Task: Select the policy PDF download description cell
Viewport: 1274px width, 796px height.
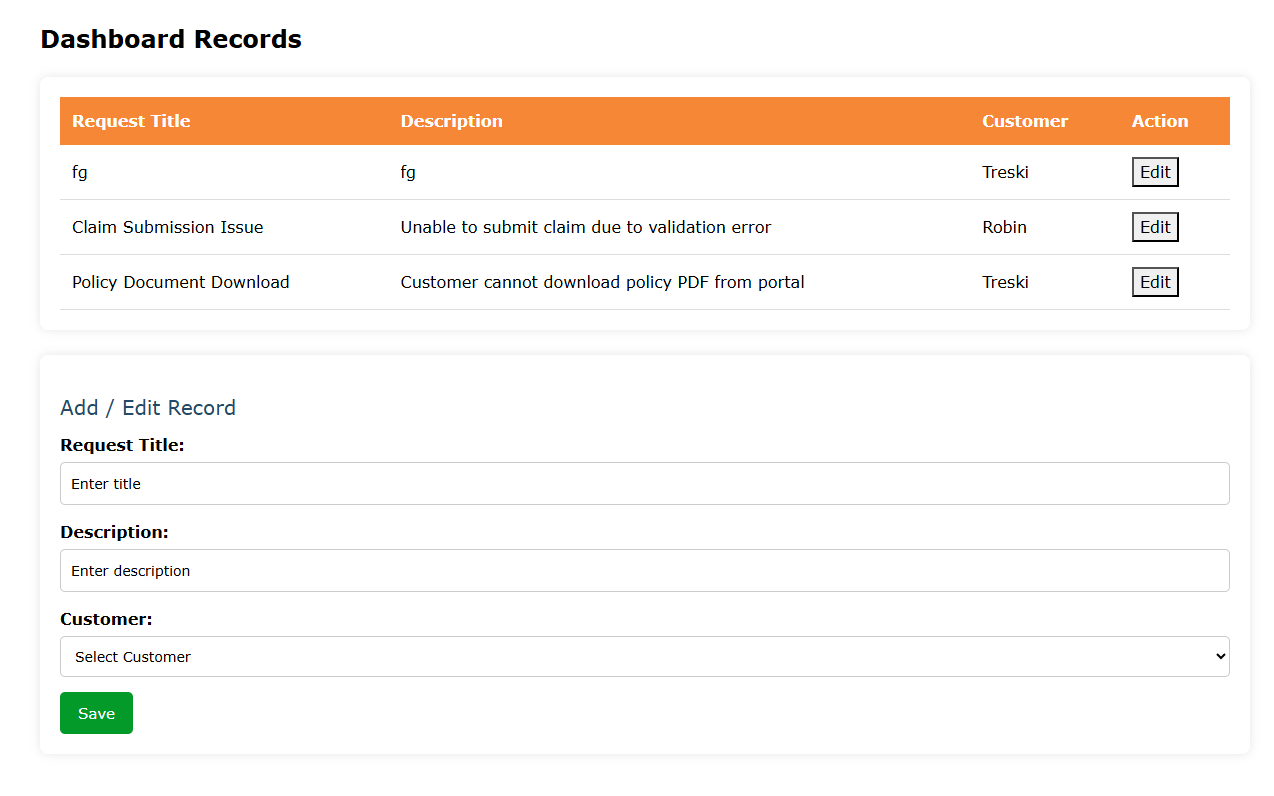Action: [x=602, y=282]
